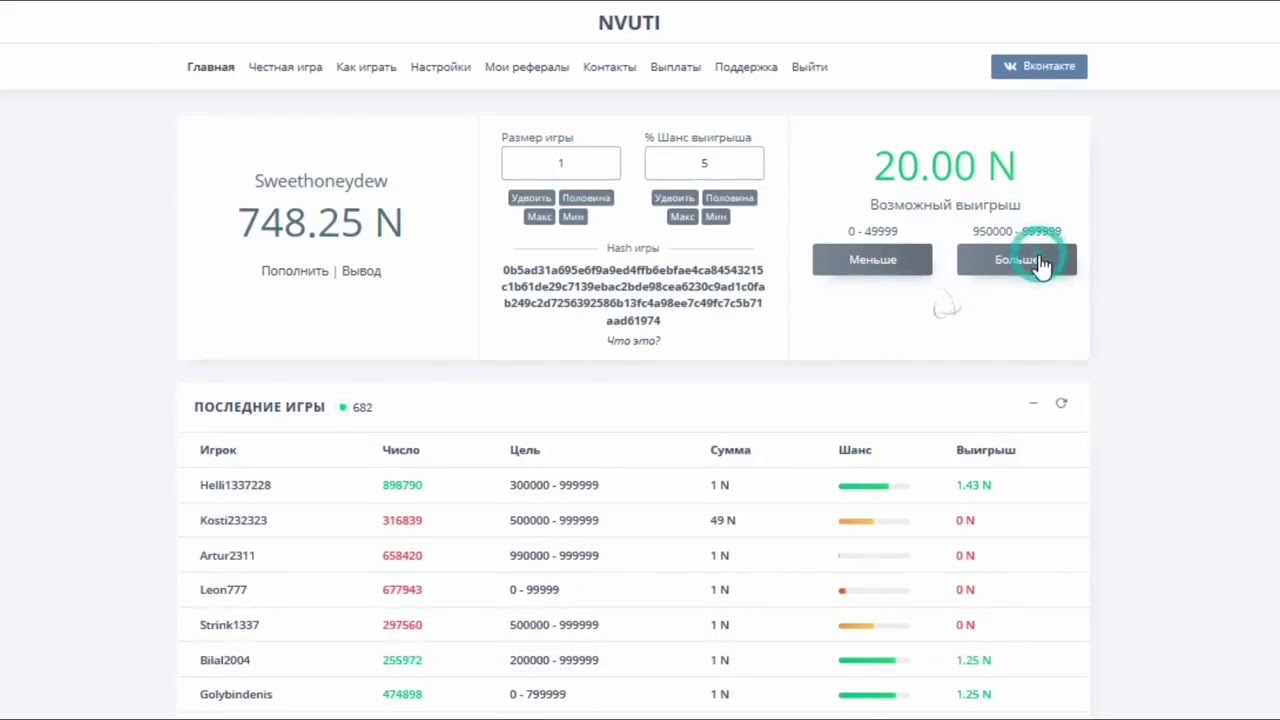Click player name Kosti232323
Image resolution: width=1280 pixels, height=720 pixels.
(233, 520)
